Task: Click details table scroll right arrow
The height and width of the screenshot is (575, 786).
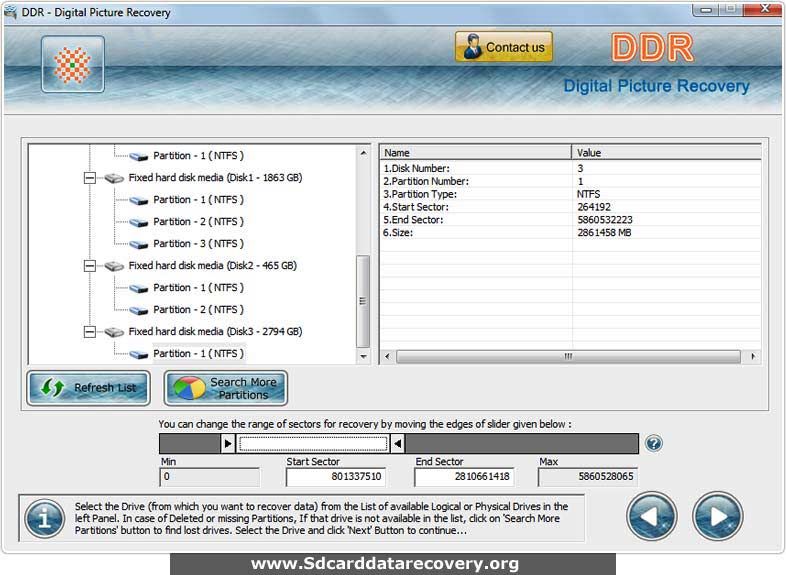Action: pos(753,357)
